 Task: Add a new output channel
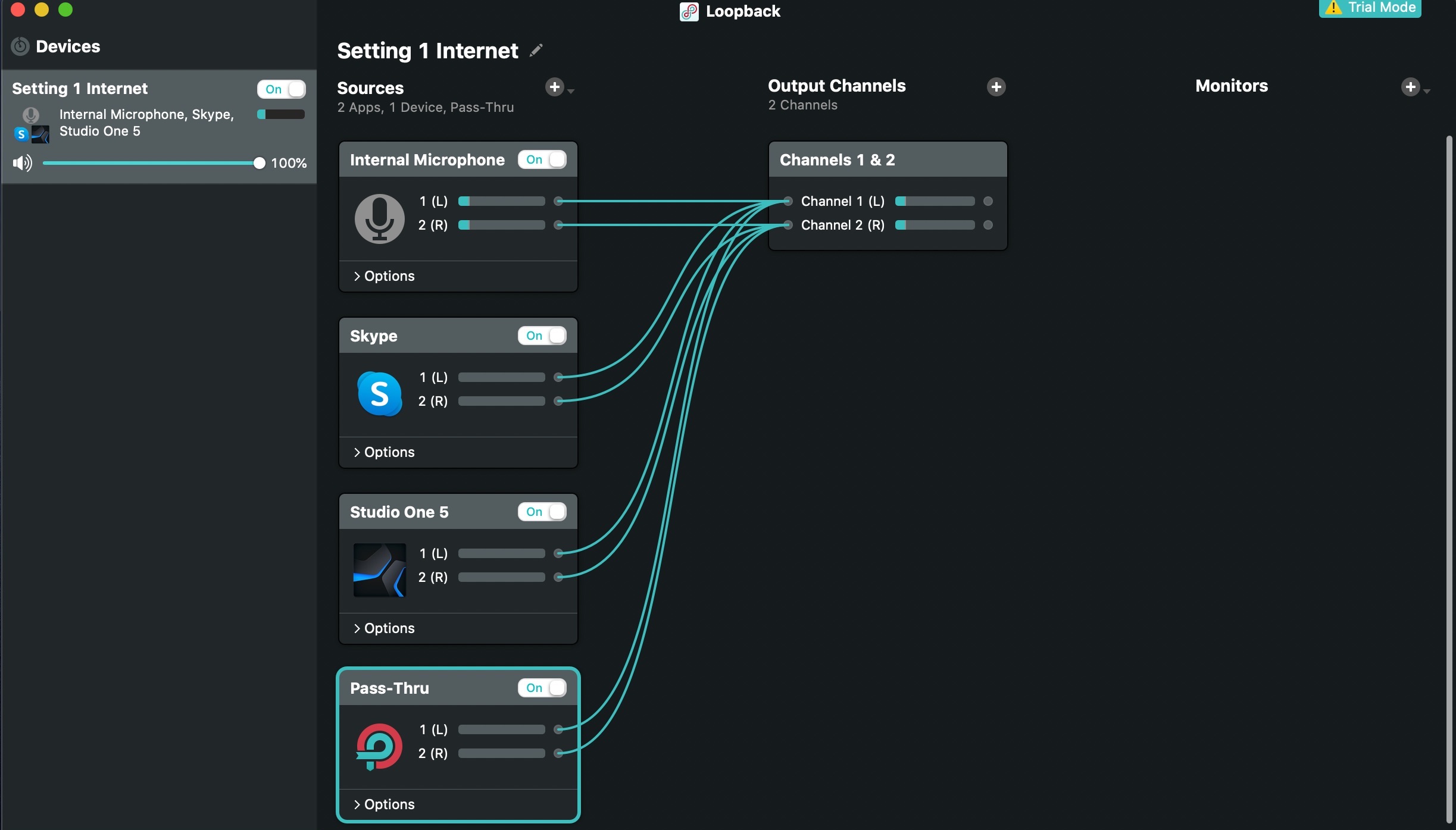click(996, 87)
